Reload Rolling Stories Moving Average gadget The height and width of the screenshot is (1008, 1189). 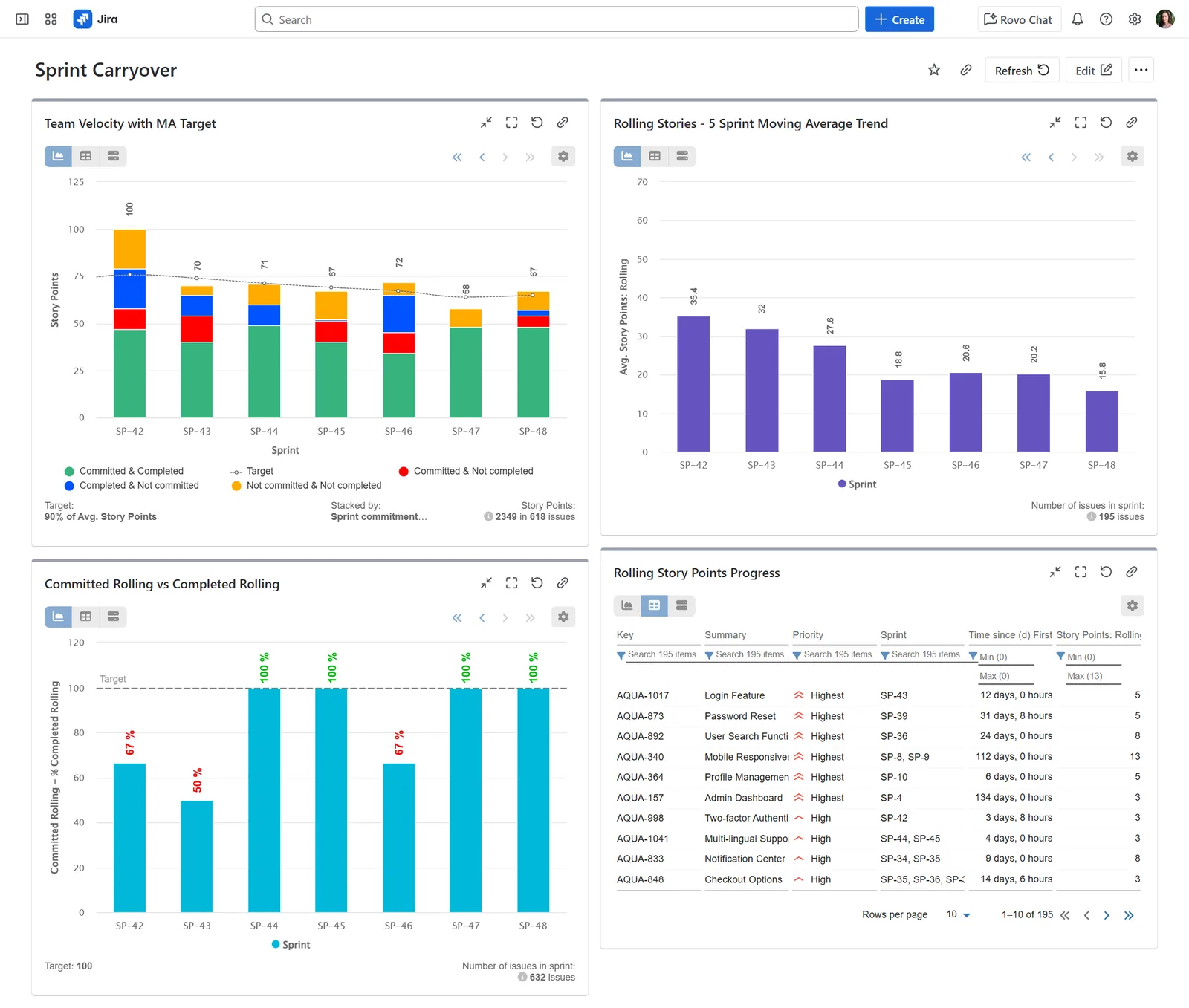pos(1106,123)
